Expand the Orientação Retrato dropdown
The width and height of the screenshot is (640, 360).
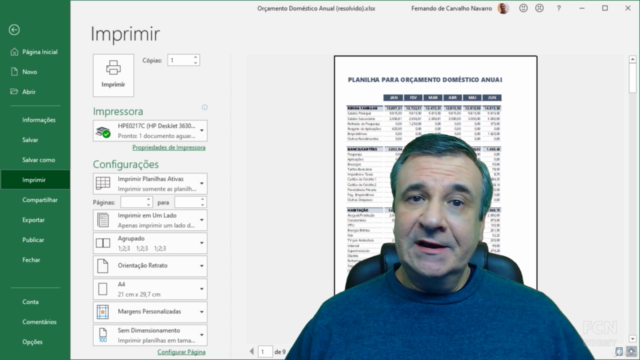click(x=150, y=266)
